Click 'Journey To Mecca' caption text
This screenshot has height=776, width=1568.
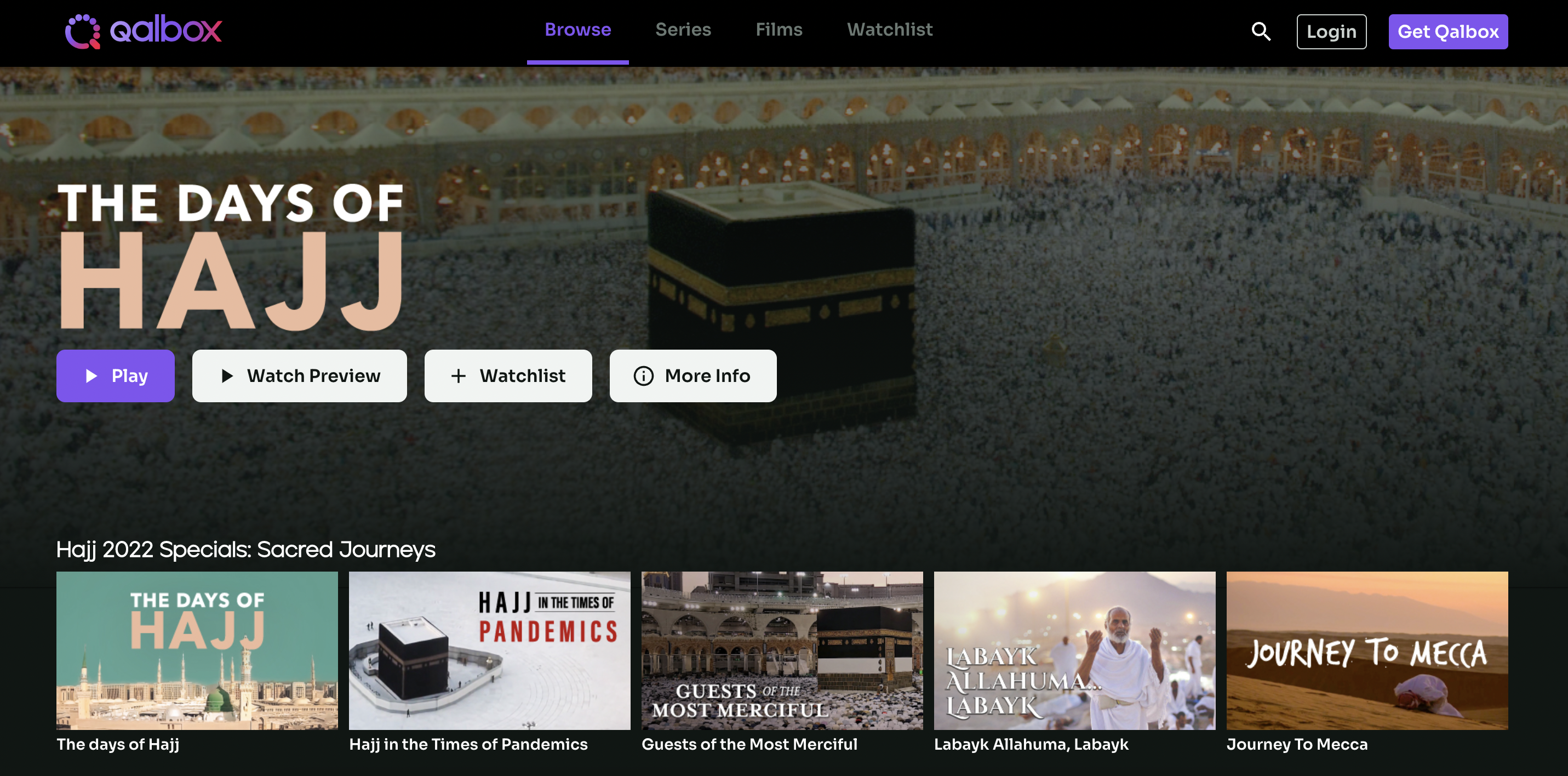[x=1296, y=744]
